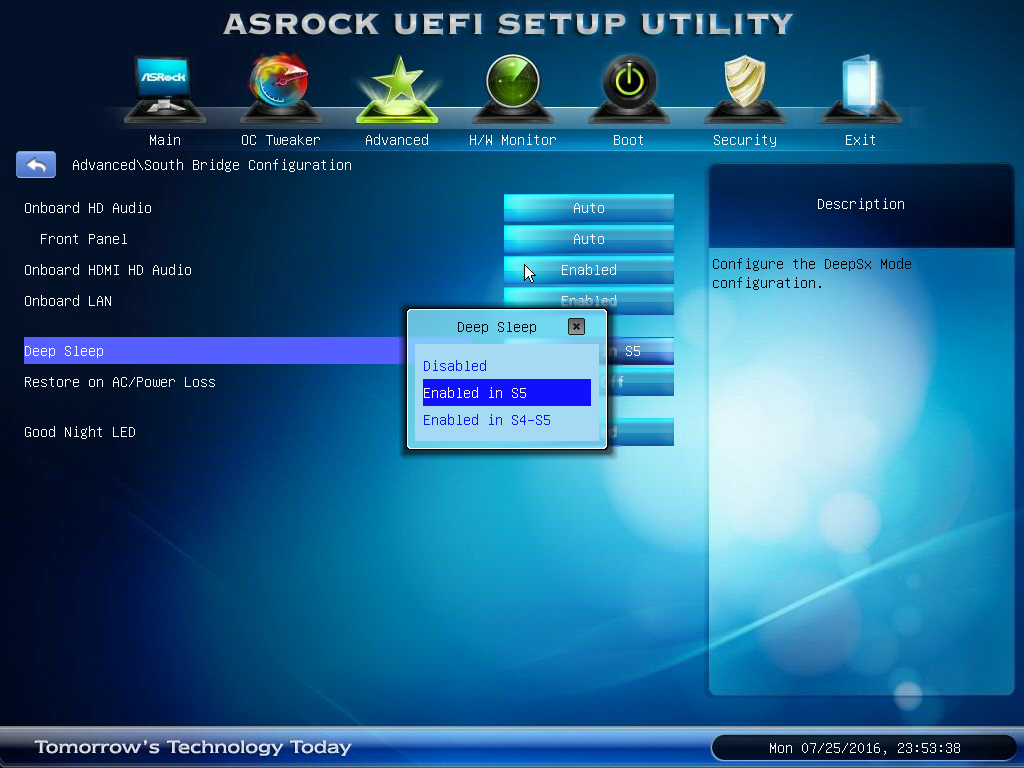Click the Description panel header
Screen dimensions: 1024x768
(861, 204)
